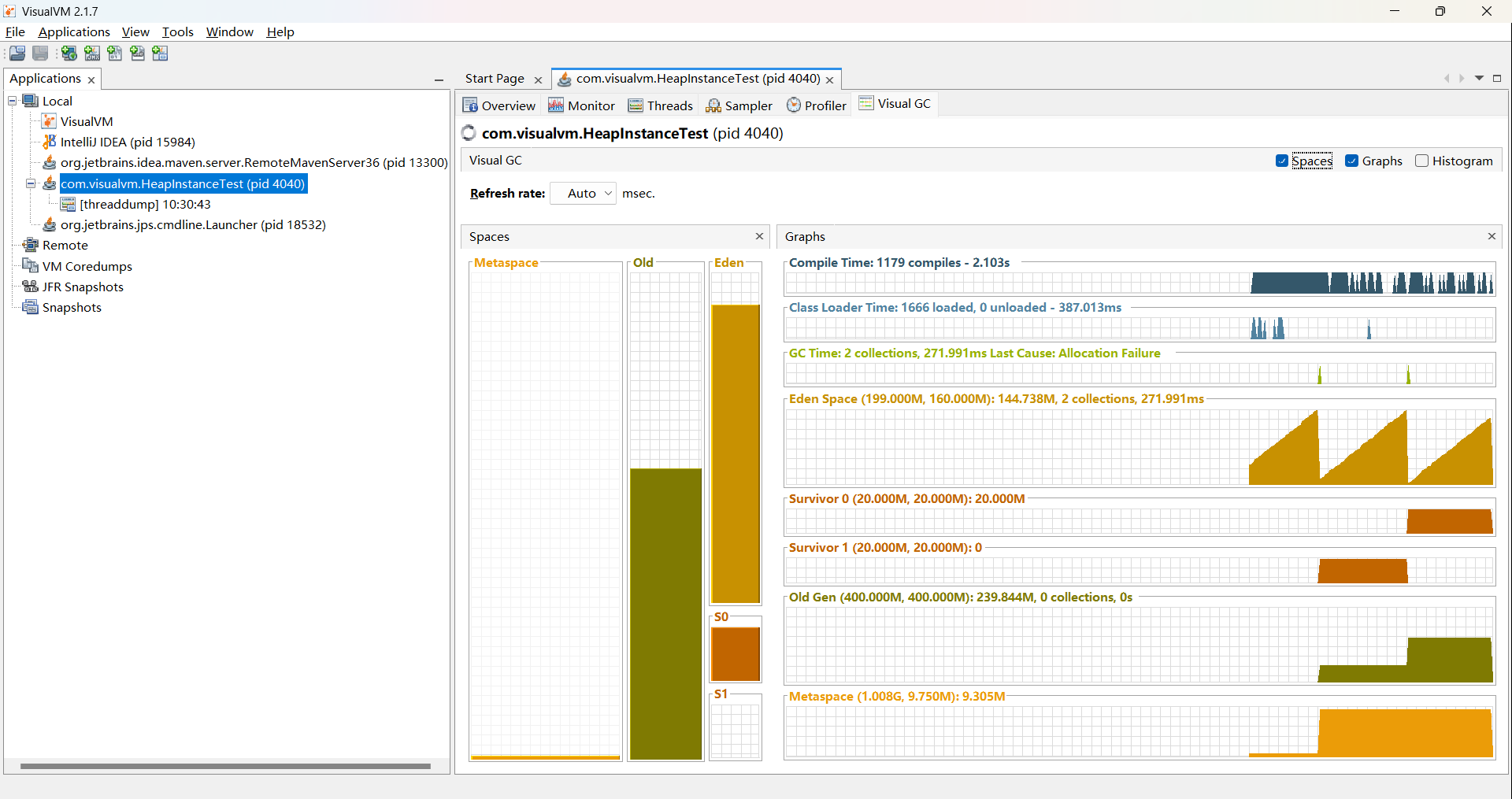Viewport: 1512px width, 799px height.
Task: Click the Load Snapshot toolbar icon
Action: click(x=17, y=54)
